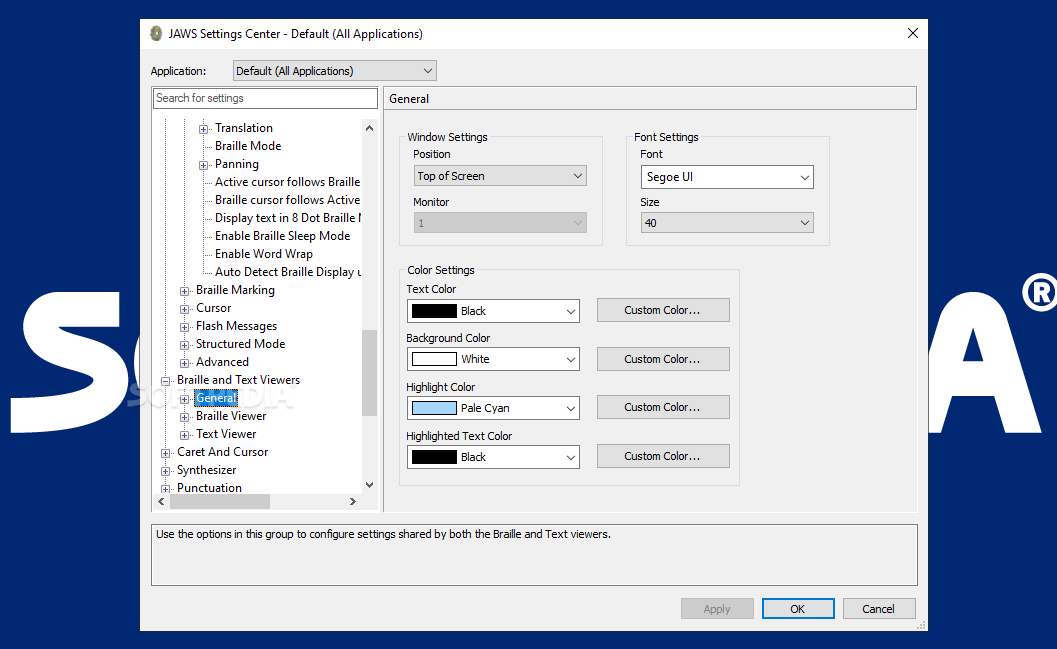Click the JAWS shark icon in title bar

[156, 34]
